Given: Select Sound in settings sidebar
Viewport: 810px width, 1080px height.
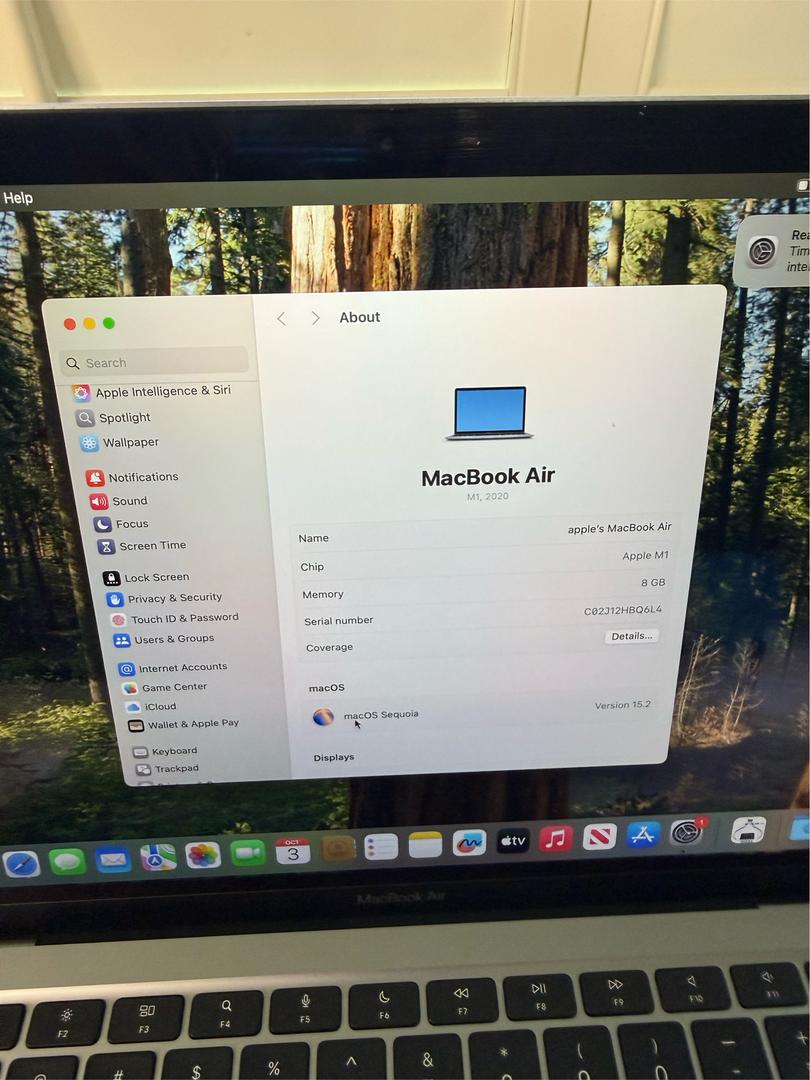Looking at the screenshot, I should 128,501.
